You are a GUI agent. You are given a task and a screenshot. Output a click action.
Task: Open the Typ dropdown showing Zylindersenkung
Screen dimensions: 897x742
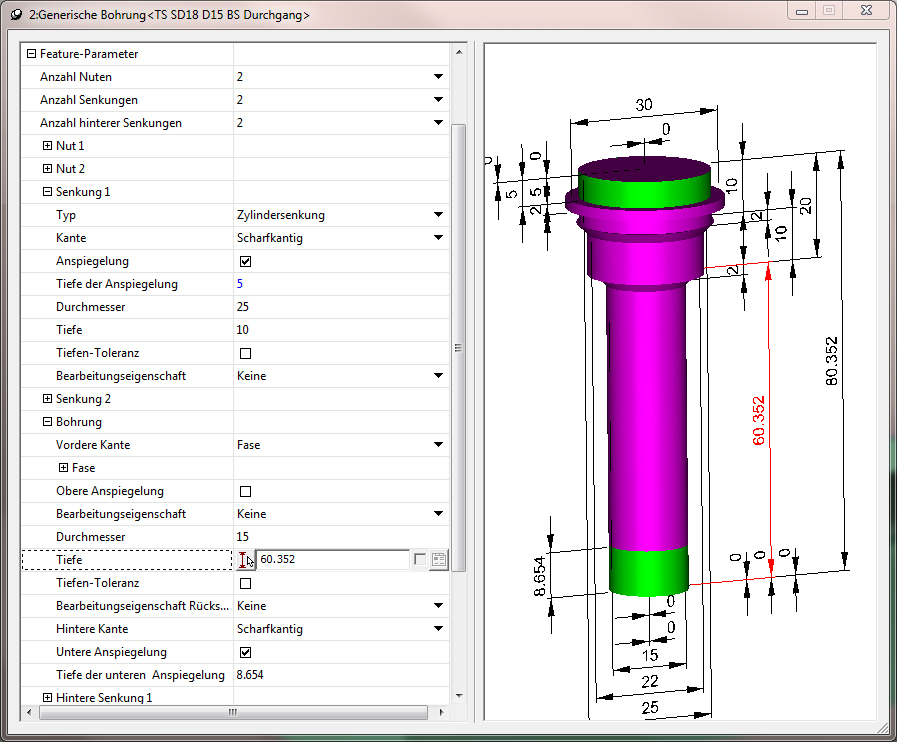(x=438, y=215)
